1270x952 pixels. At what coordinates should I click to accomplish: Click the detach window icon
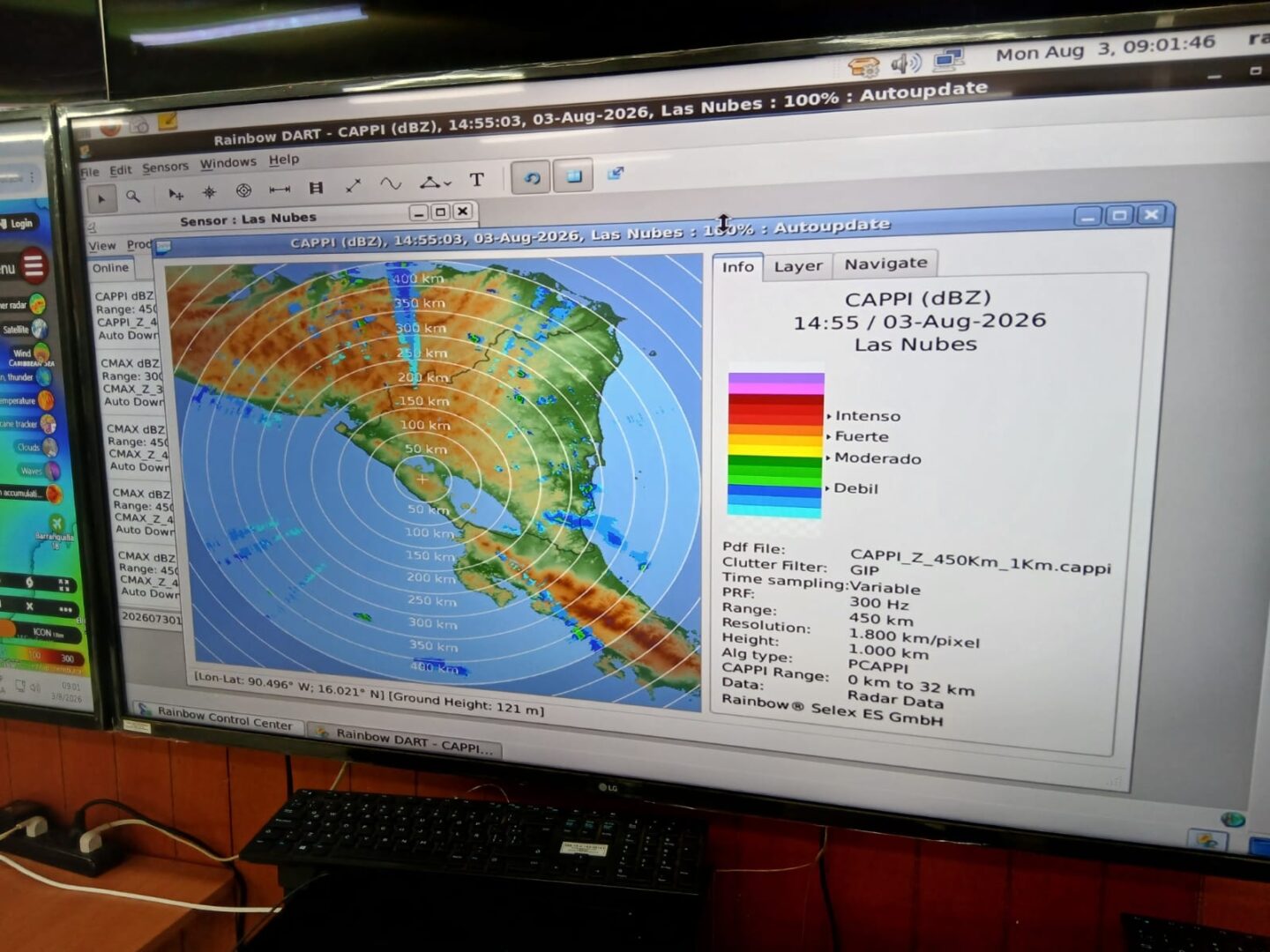tap(616, 173)
